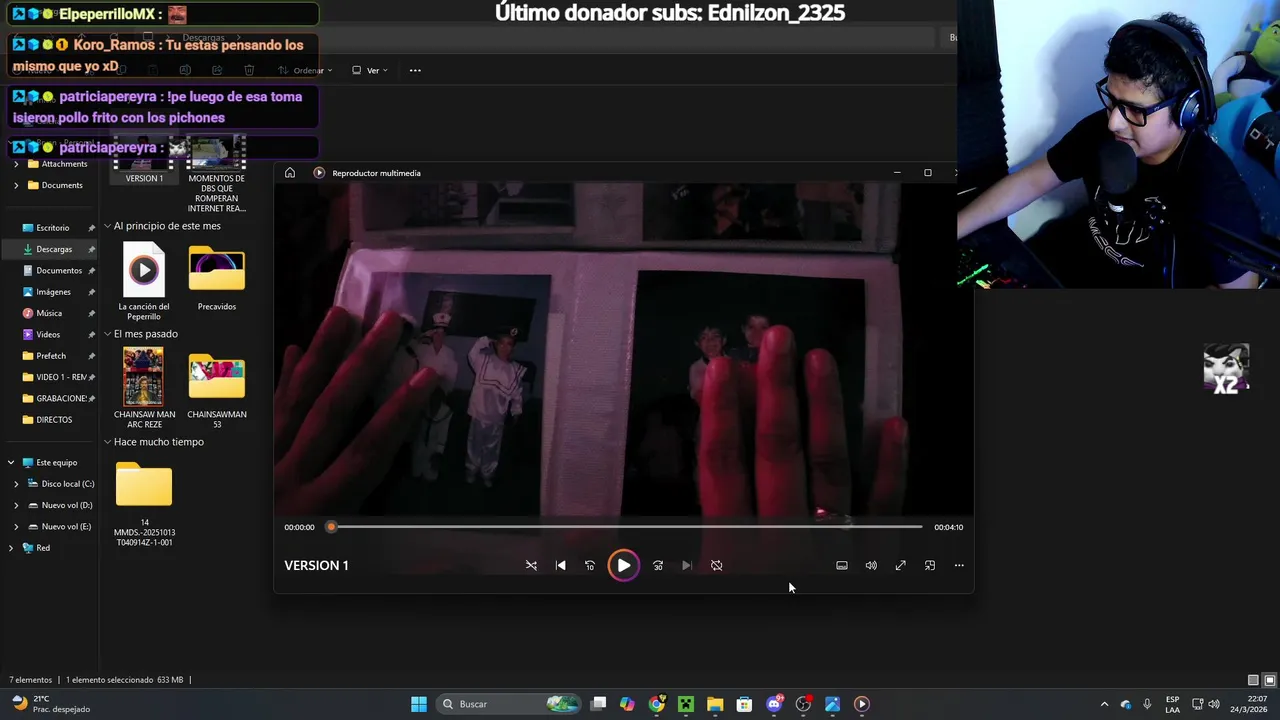Select MOMENTOS DE DBS video file
The width and height of the screenshot is (1280, 720).
pyautogui.click(x=217, y=175)
